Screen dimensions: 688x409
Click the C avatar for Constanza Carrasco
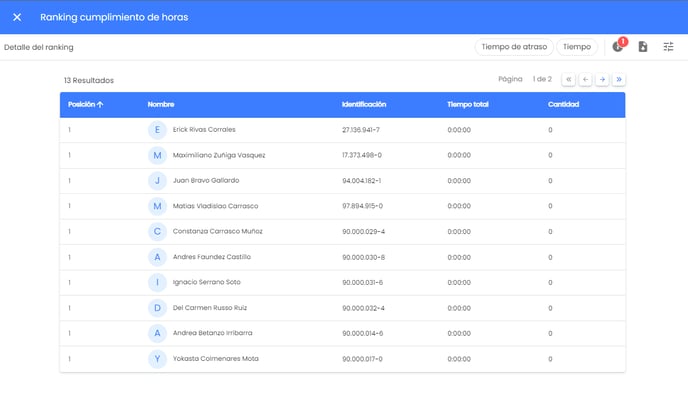point(157,232)
